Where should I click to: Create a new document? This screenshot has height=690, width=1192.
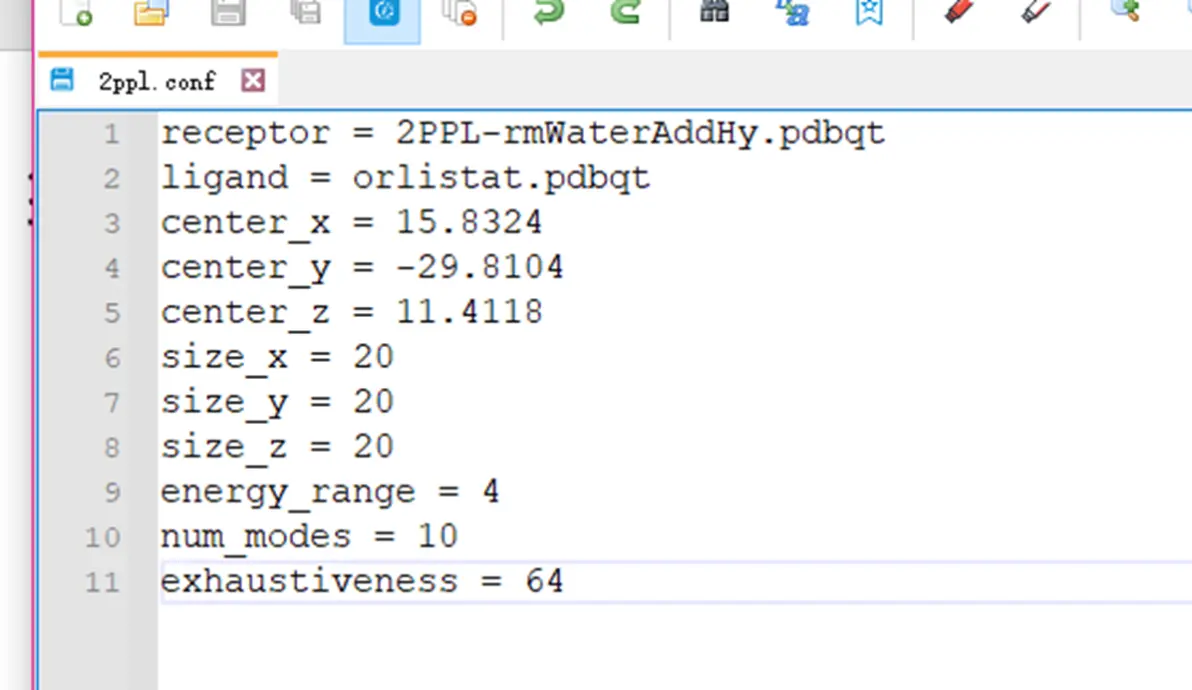[x=76, y=14]
